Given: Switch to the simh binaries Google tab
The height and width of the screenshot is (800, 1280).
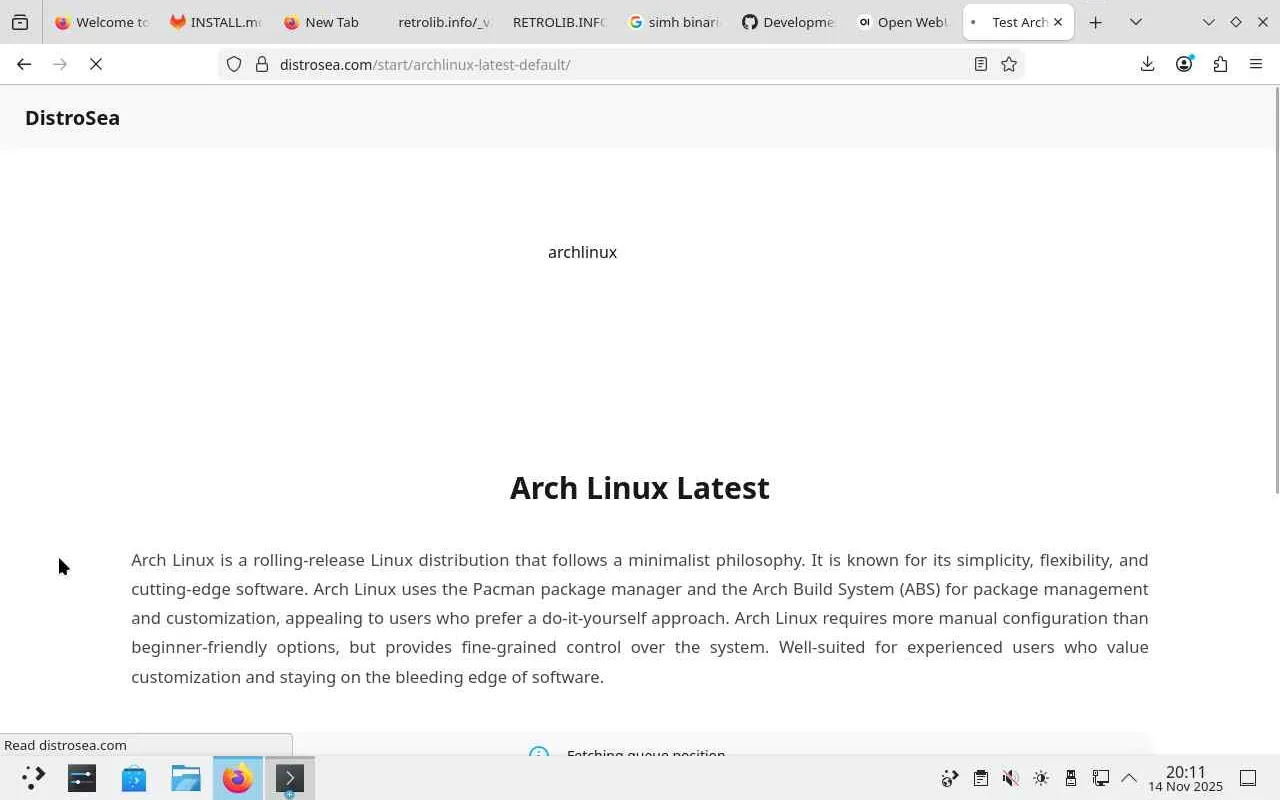Looking at the screenshot, I should pyautogui.click(x=673, y=22).
